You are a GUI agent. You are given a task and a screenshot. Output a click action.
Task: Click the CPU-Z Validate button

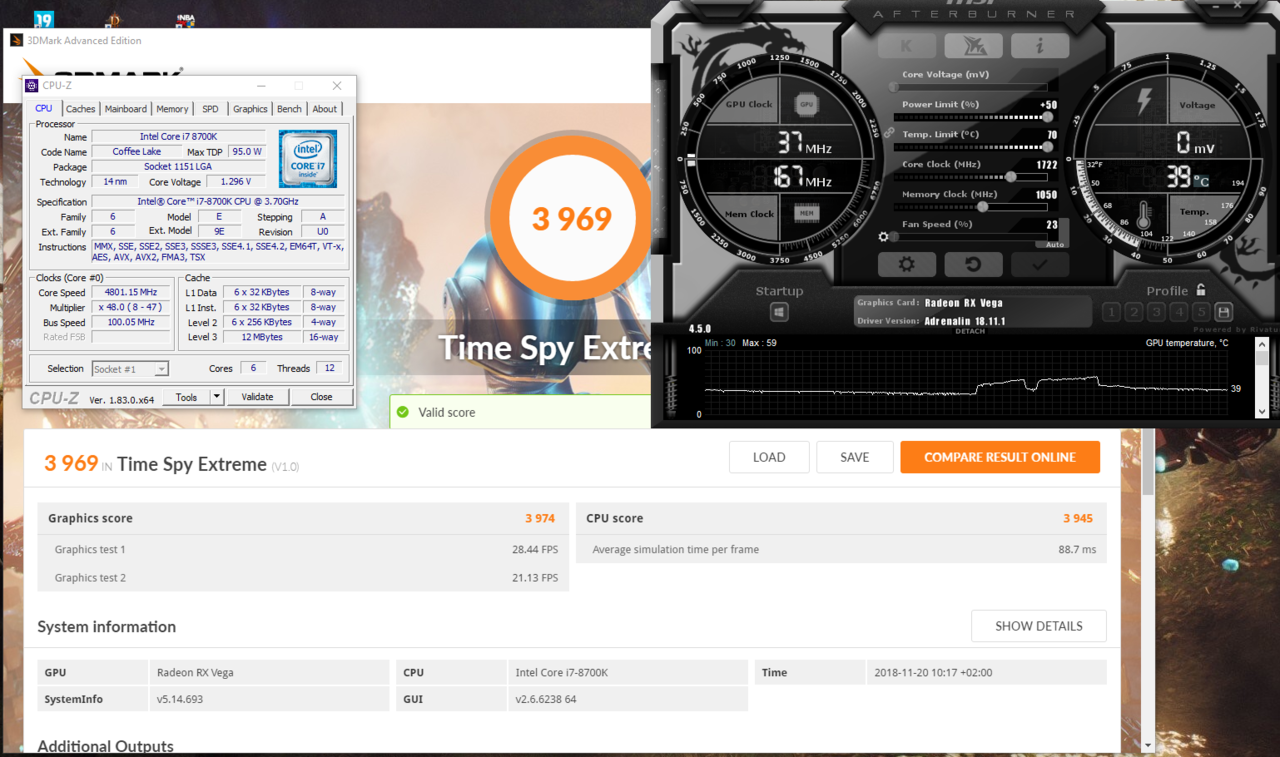point(257,397)
